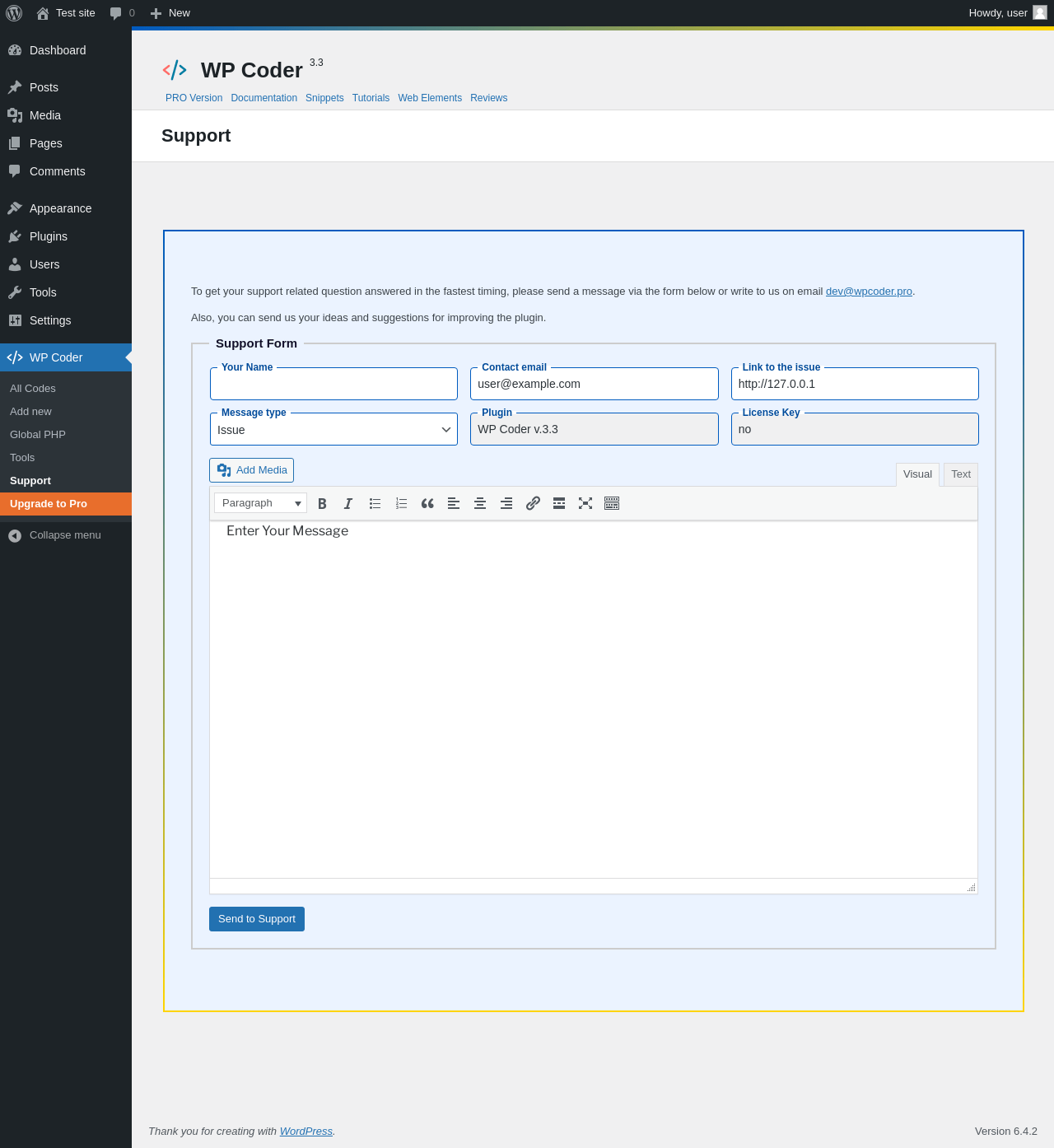The height and width of the screenshot is (1148, 1054).
Task: Insert a bulleted list
Action: click(x=375, y=503)
